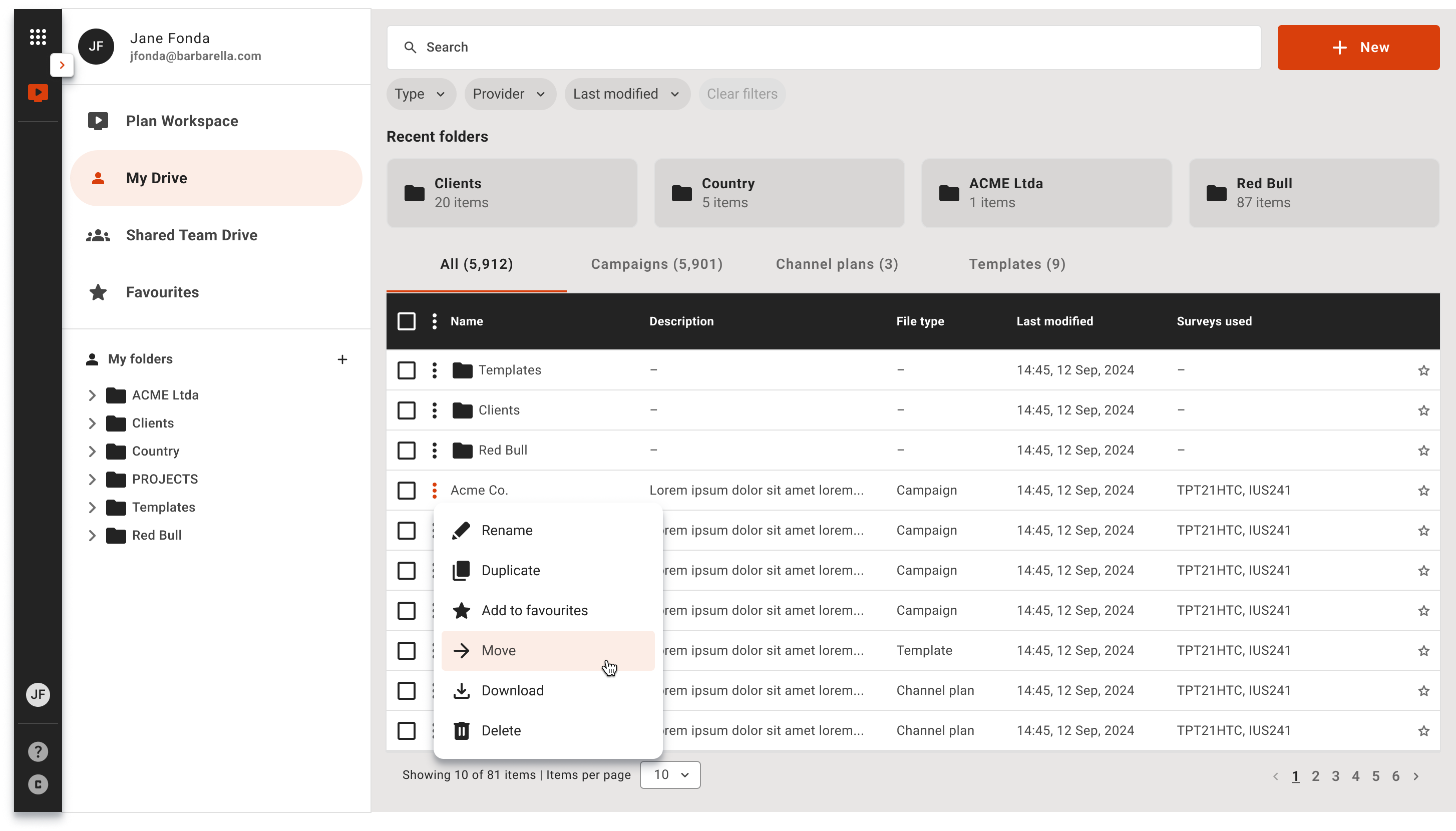
Task: Open the items per page dropdown
Action: 670,774
